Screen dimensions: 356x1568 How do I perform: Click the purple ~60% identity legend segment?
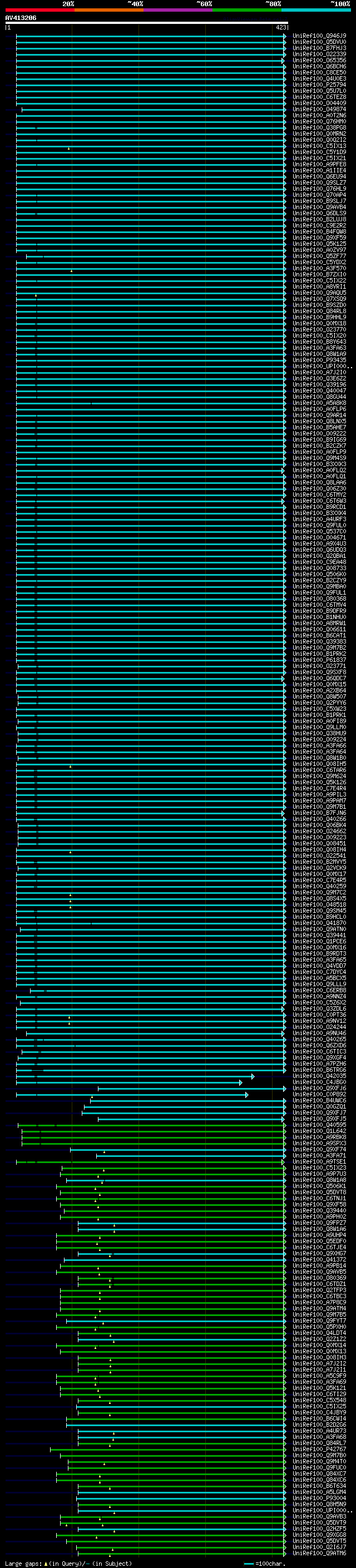coord(179,10)
